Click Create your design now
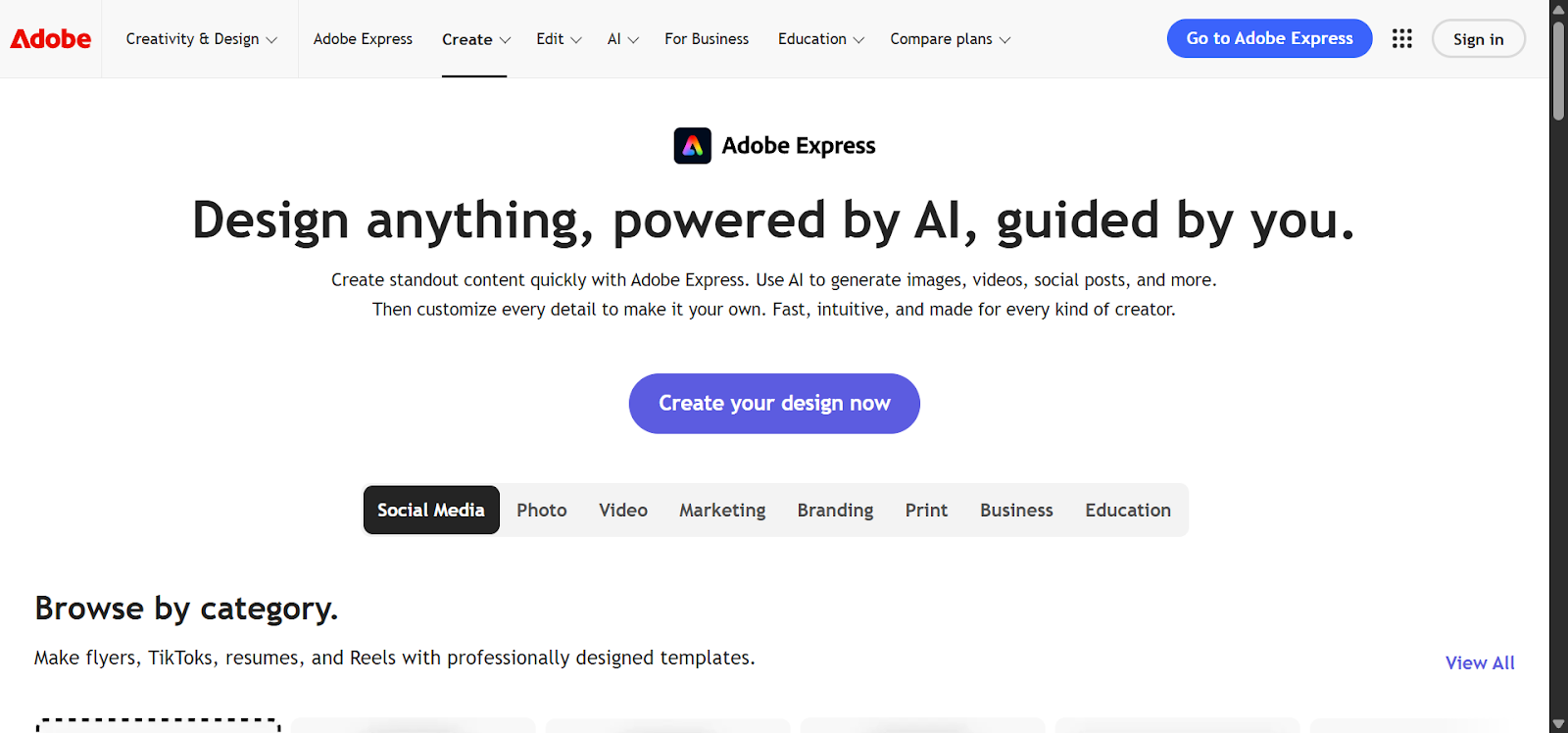 tap(774, 404)
